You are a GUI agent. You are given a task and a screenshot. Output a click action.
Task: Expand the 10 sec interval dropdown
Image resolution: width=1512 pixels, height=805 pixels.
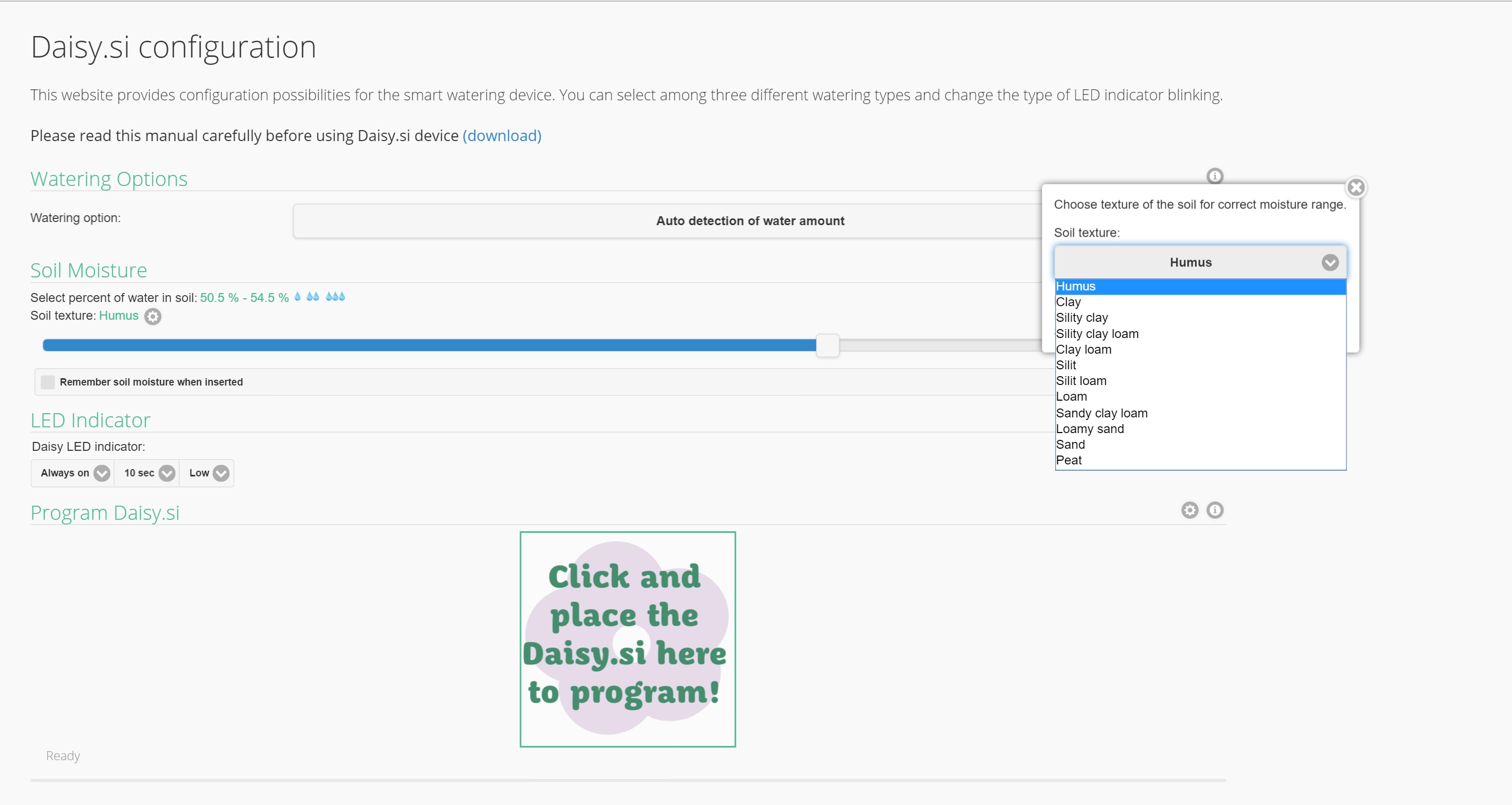tap(147, 473)
